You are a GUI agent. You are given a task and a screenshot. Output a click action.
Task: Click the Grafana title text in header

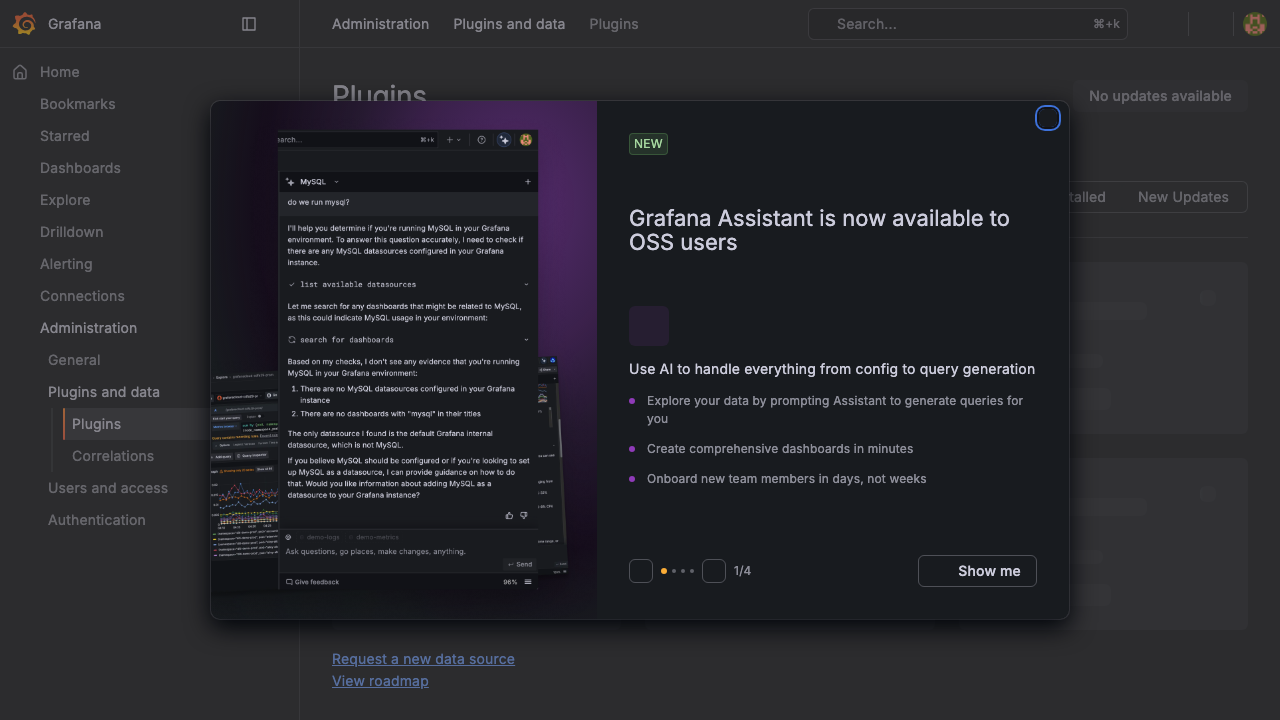(x=74, y=24)
